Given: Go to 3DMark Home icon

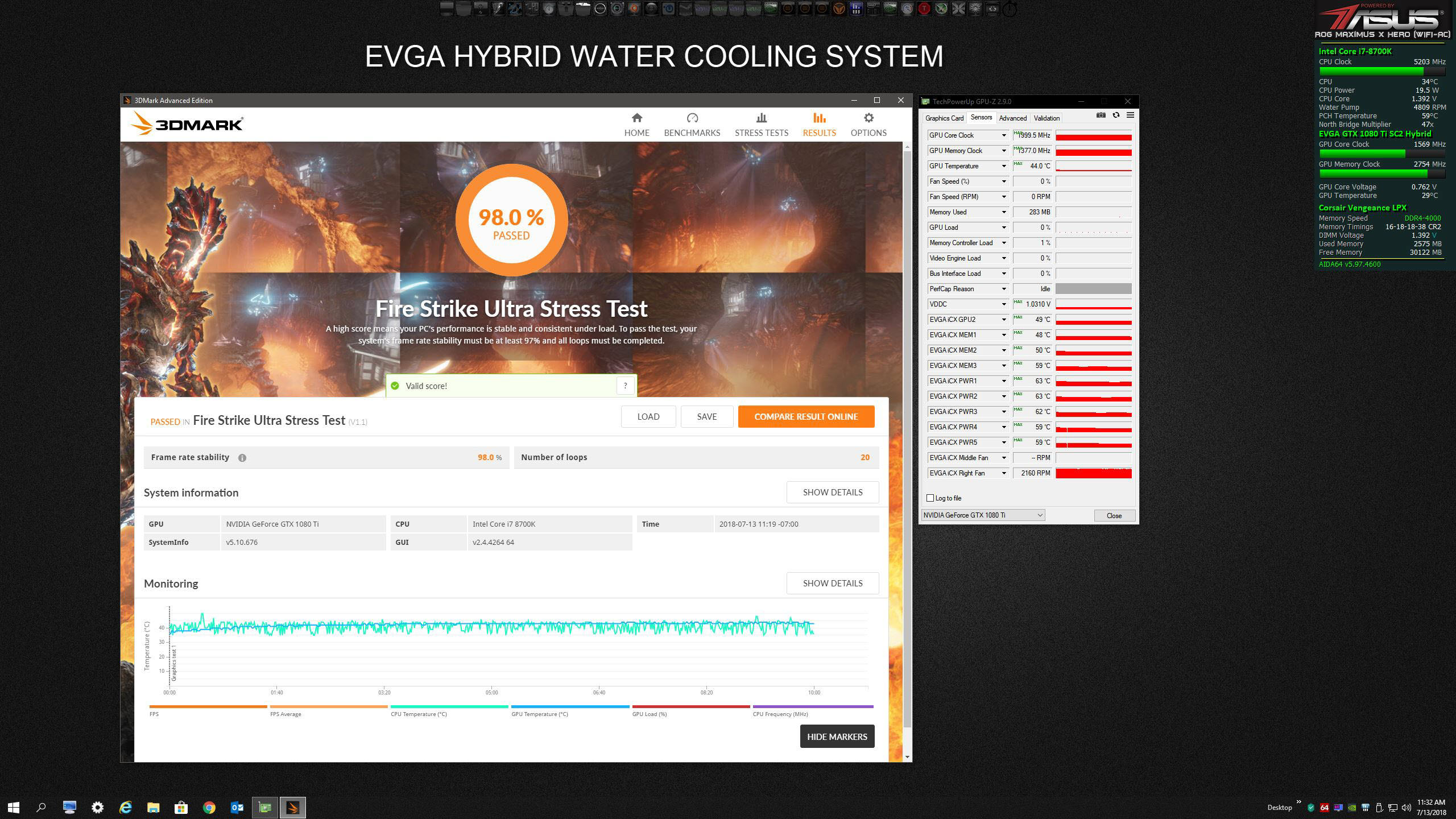Looking at the screenshot, I should pos(636,118).
